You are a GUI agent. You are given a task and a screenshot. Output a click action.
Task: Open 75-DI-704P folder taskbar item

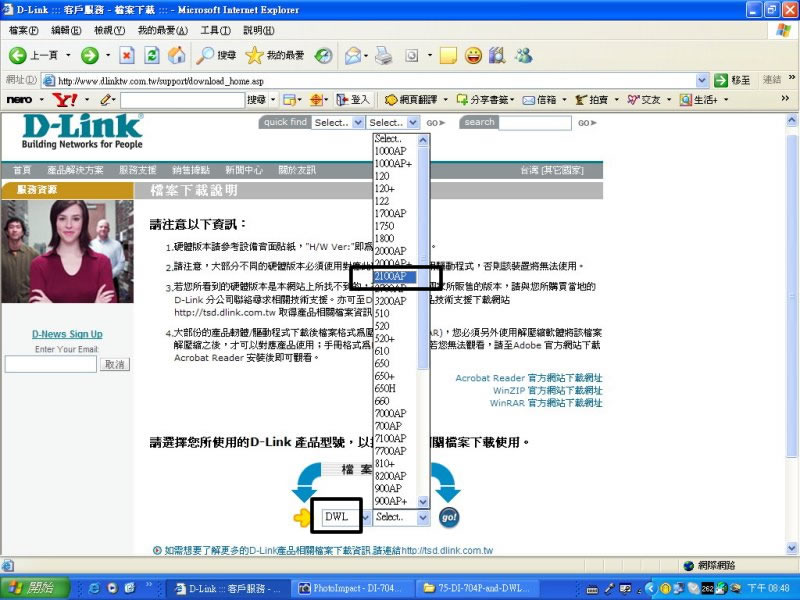point(477,588)
